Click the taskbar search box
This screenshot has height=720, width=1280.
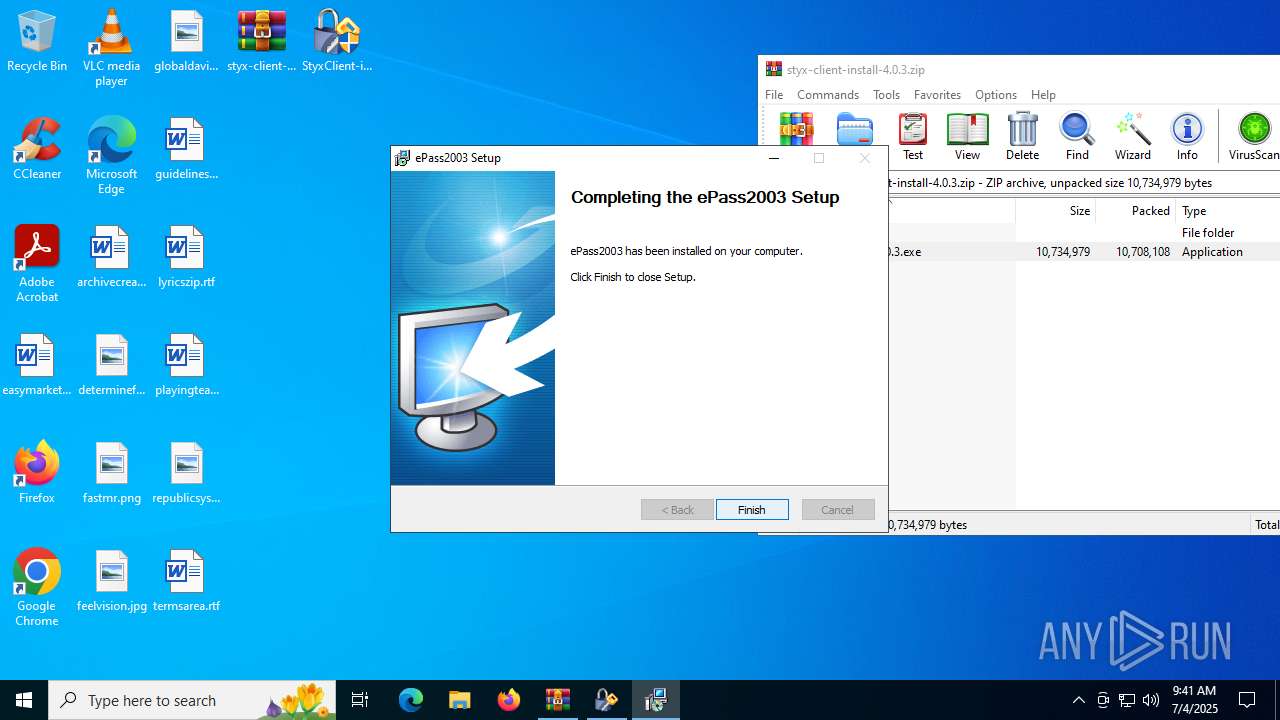point(192,700)
